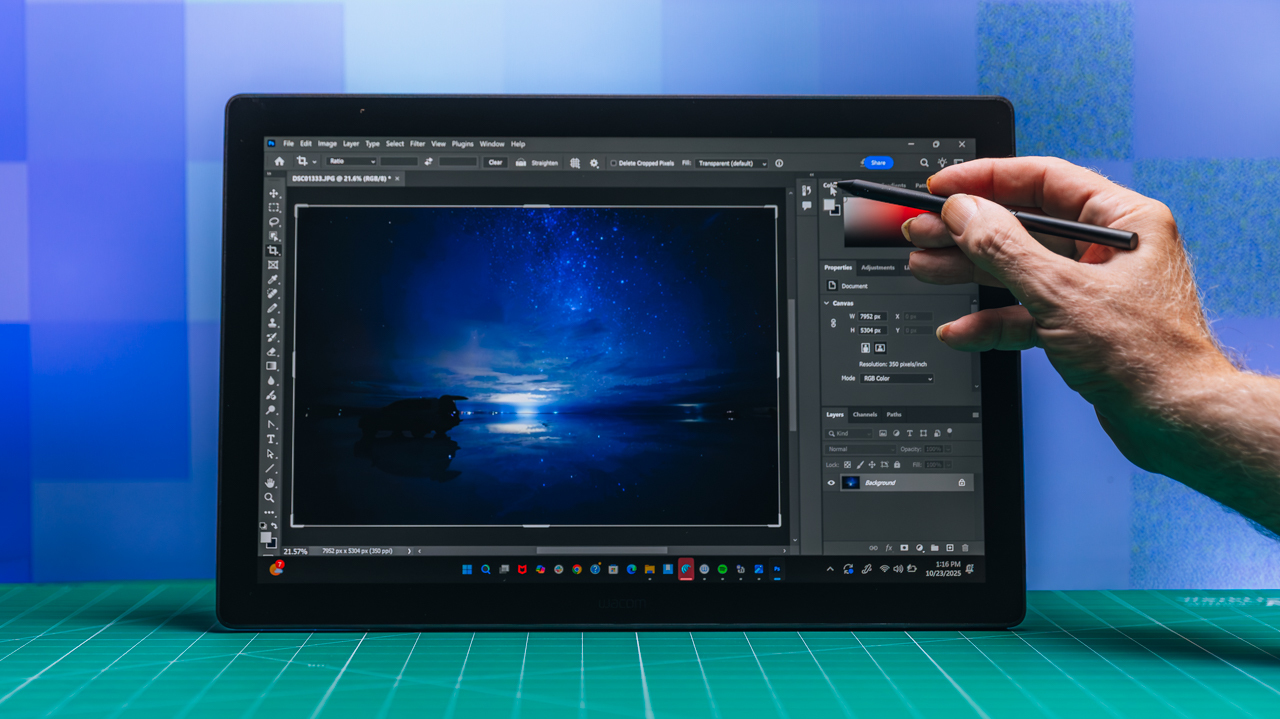This screenshot has height=719, width=1280.
Task: Open the Filter menu
Action: coord(417,144)
